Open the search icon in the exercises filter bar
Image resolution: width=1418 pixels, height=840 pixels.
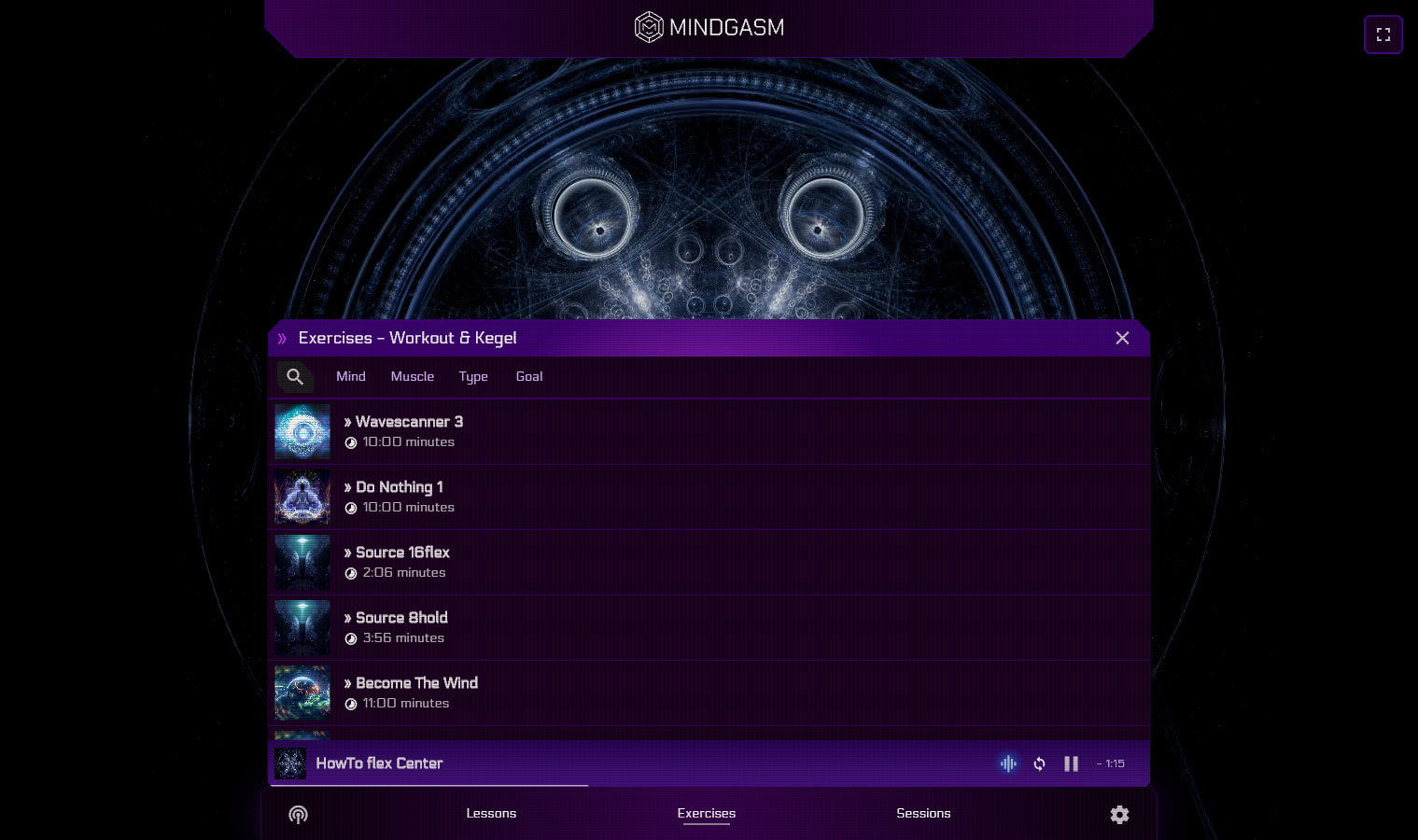[x=295, y=376]
